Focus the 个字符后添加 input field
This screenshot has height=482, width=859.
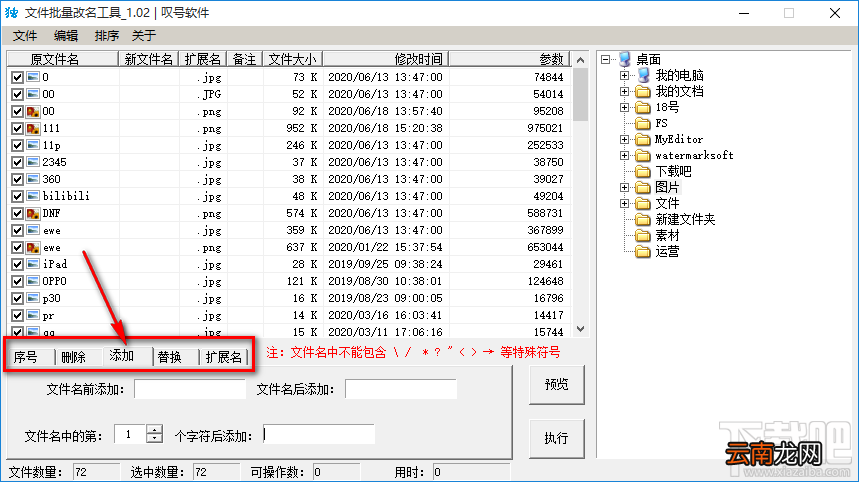point(319,434)
